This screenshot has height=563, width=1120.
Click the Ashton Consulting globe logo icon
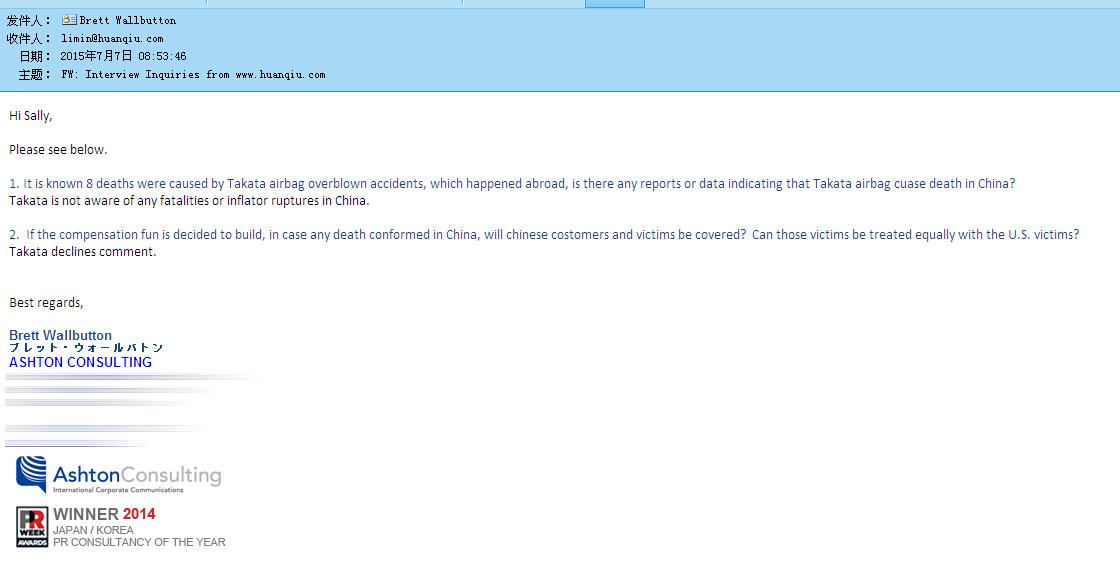point(31,474)
